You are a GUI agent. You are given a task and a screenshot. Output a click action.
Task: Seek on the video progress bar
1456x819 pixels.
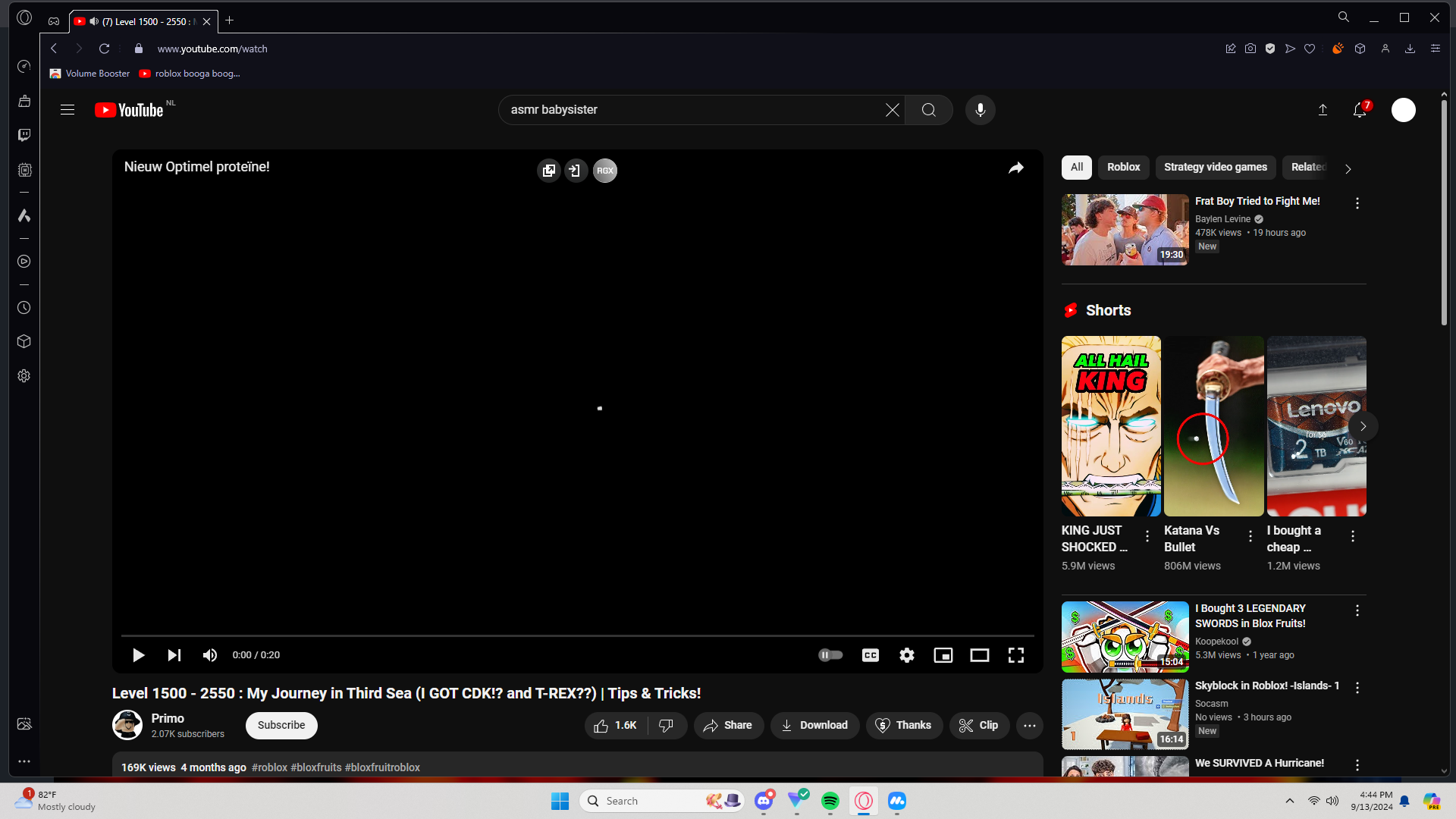click(578, 635)
